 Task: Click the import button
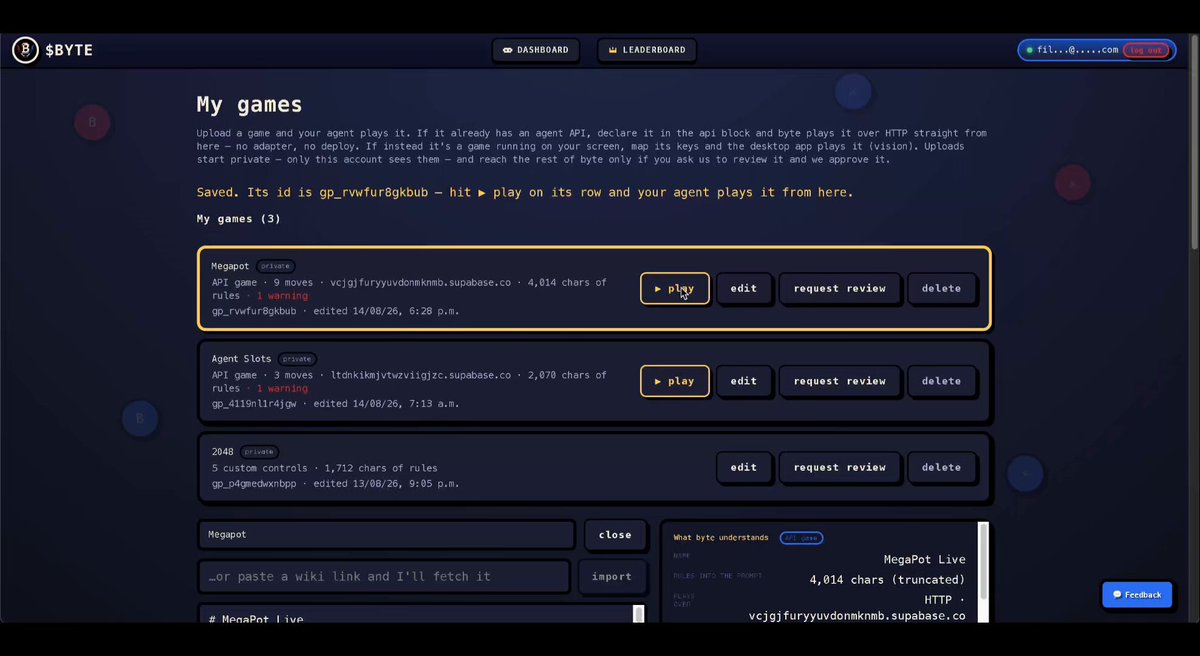[x=612, y=576]
